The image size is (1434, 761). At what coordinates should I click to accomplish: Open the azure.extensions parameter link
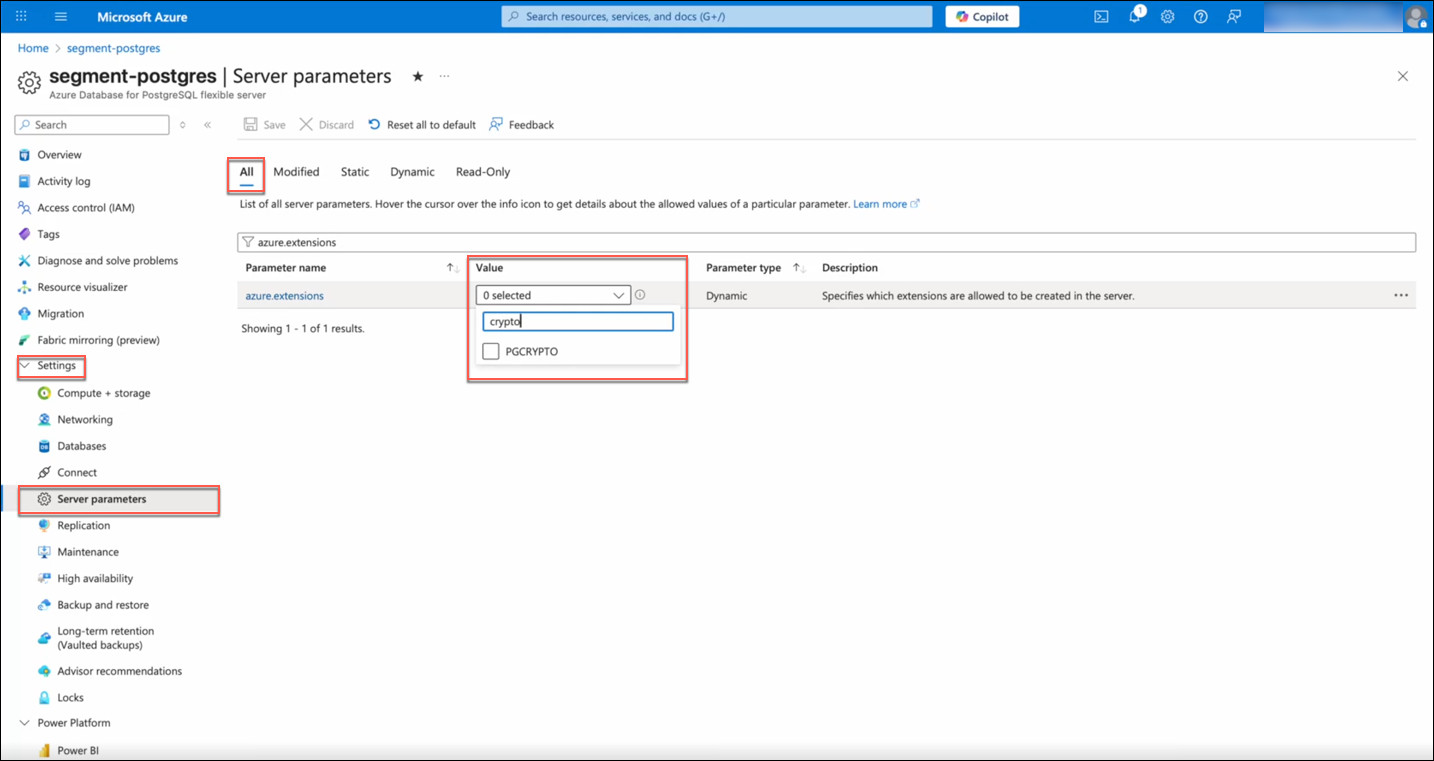[284, 296]
